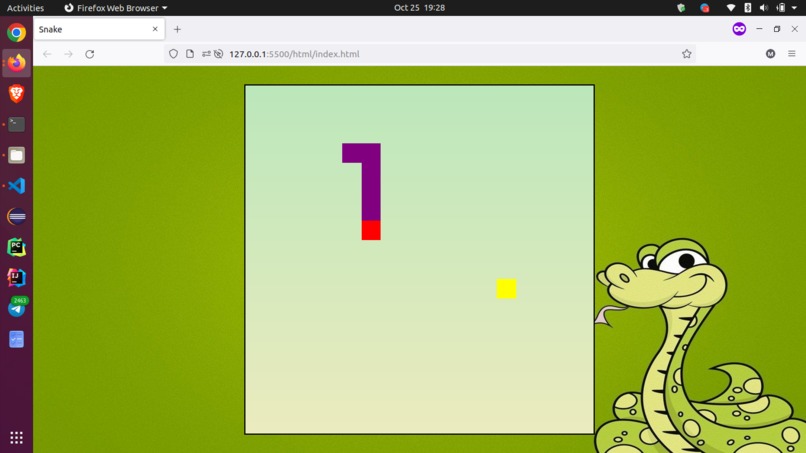Close the Snake tab
This screenshot has width=806, height=453.
point(155,29)
